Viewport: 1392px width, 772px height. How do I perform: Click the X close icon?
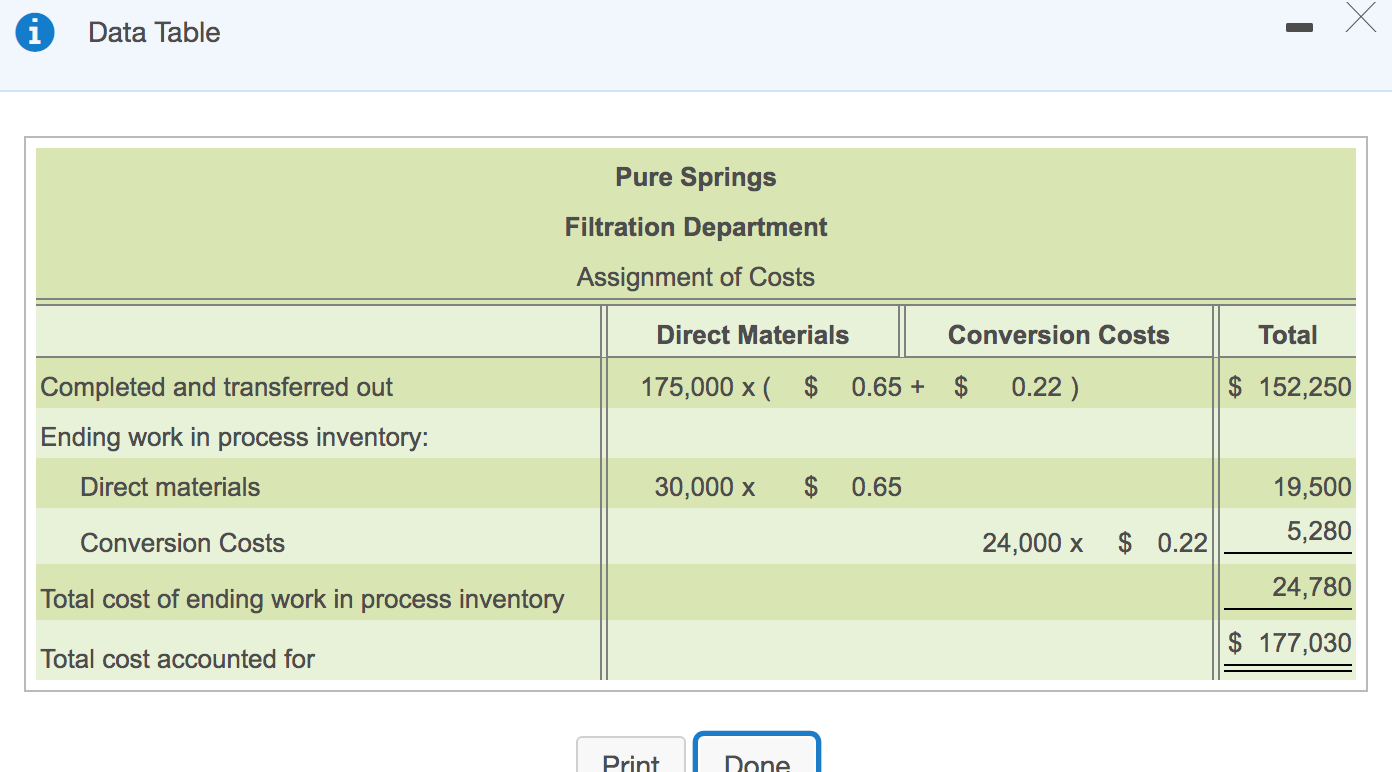[1360, 18]
